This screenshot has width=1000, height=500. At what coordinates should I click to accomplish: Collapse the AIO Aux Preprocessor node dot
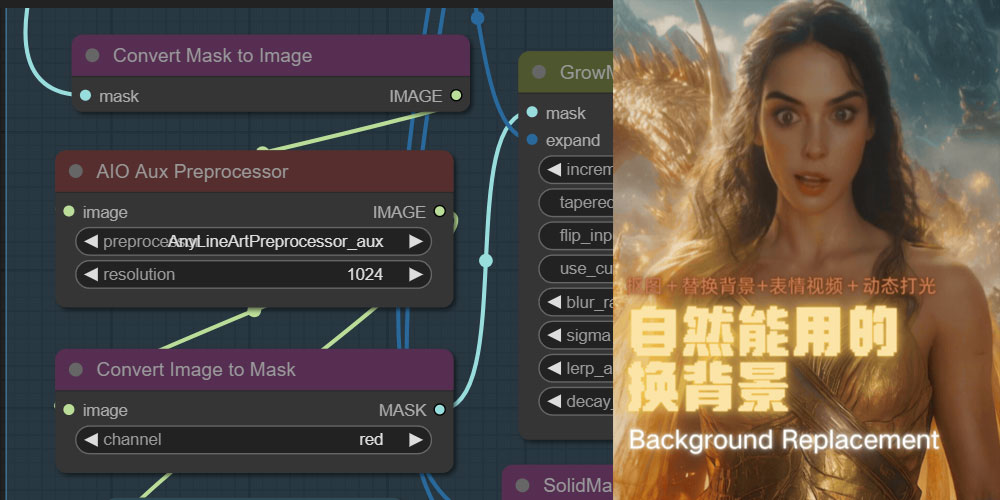(x=76, y=172)
